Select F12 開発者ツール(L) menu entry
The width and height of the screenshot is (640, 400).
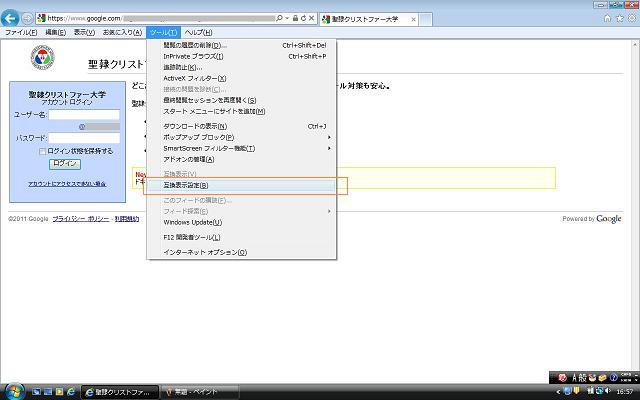[x=242, y=237]
